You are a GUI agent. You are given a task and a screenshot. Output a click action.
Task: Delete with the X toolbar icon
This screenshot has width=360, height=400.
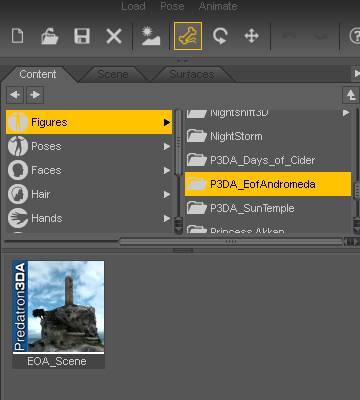pyautogui.click(x=114, y=36)
